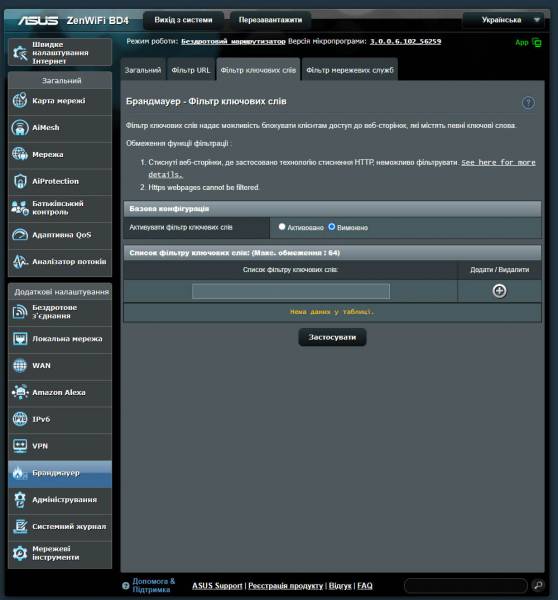The image size is (558, 600).
Task: Click the search magnifier icon in footer
Action: pyautogui.click(x=538, y=585)
